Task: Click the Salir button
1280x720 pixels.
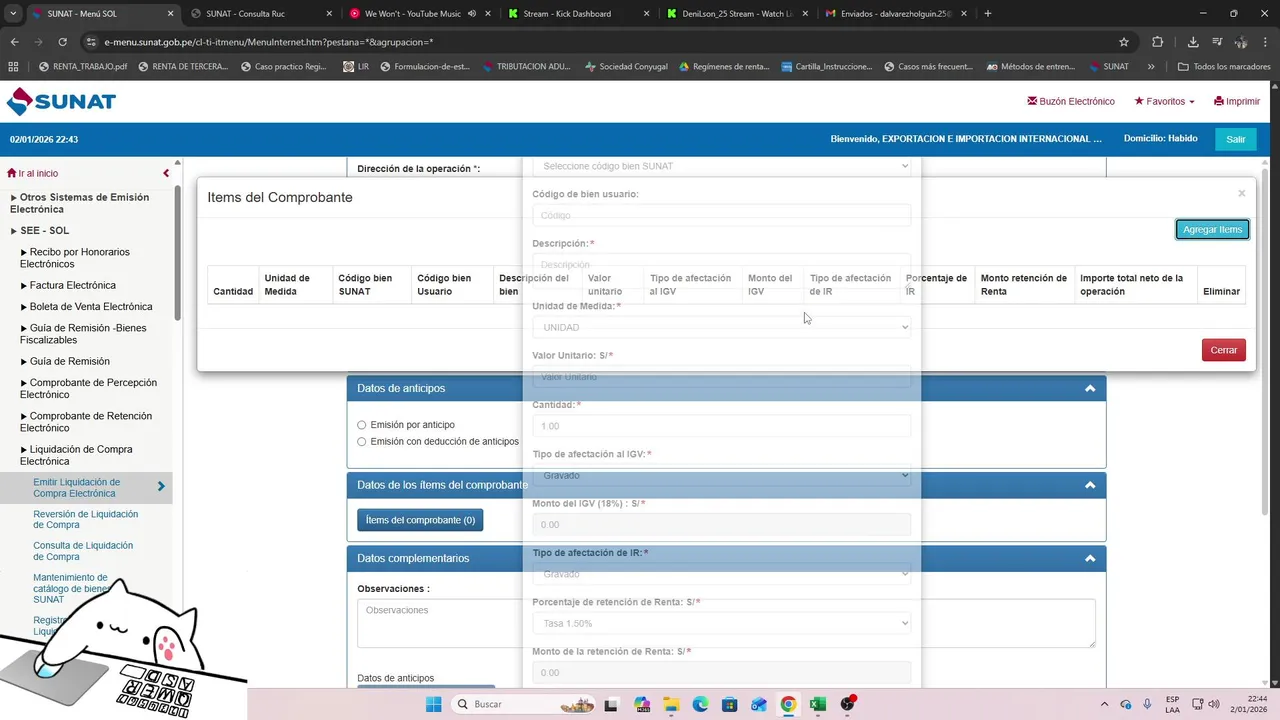Action: pos(1236,139)
